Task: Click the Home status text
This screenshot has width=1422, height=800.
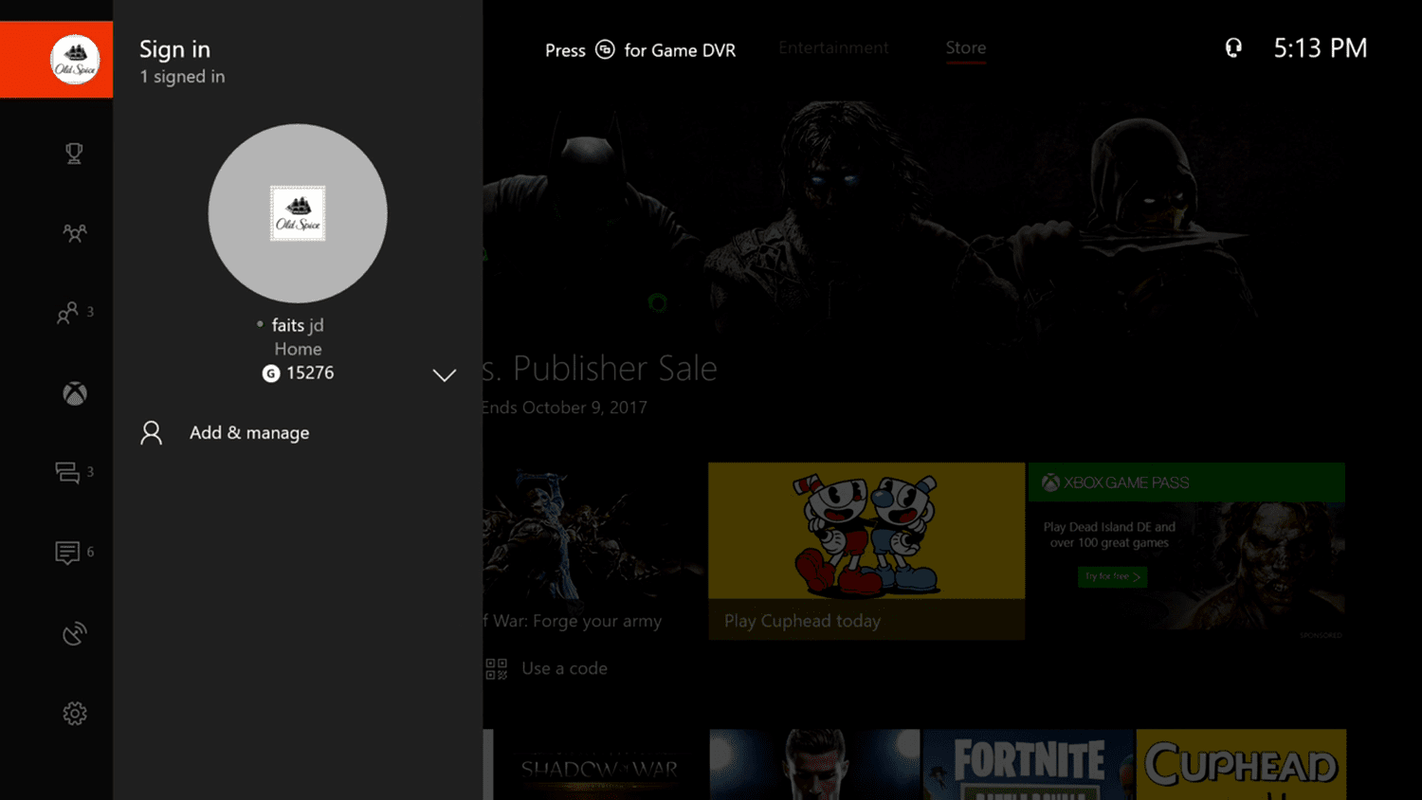Action: (298, 349)
